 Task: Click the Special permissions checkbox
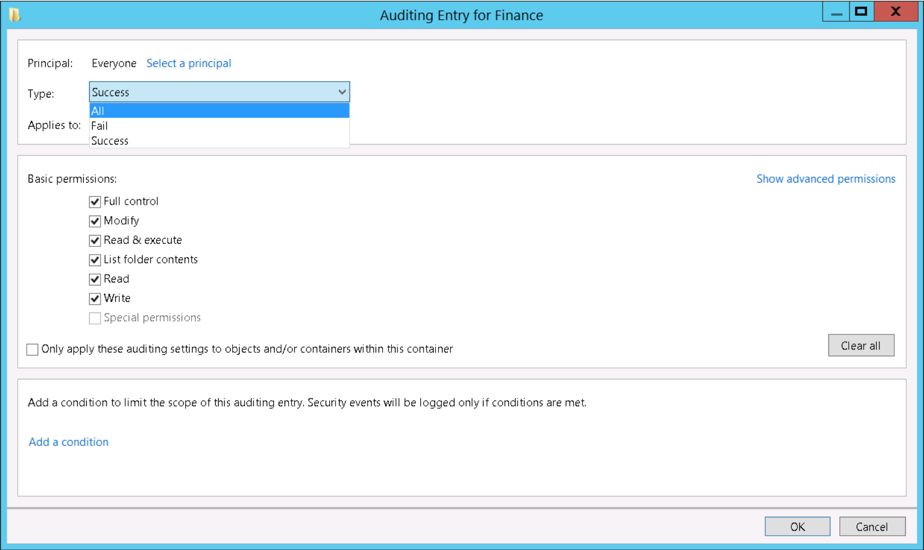pos(95,318)
